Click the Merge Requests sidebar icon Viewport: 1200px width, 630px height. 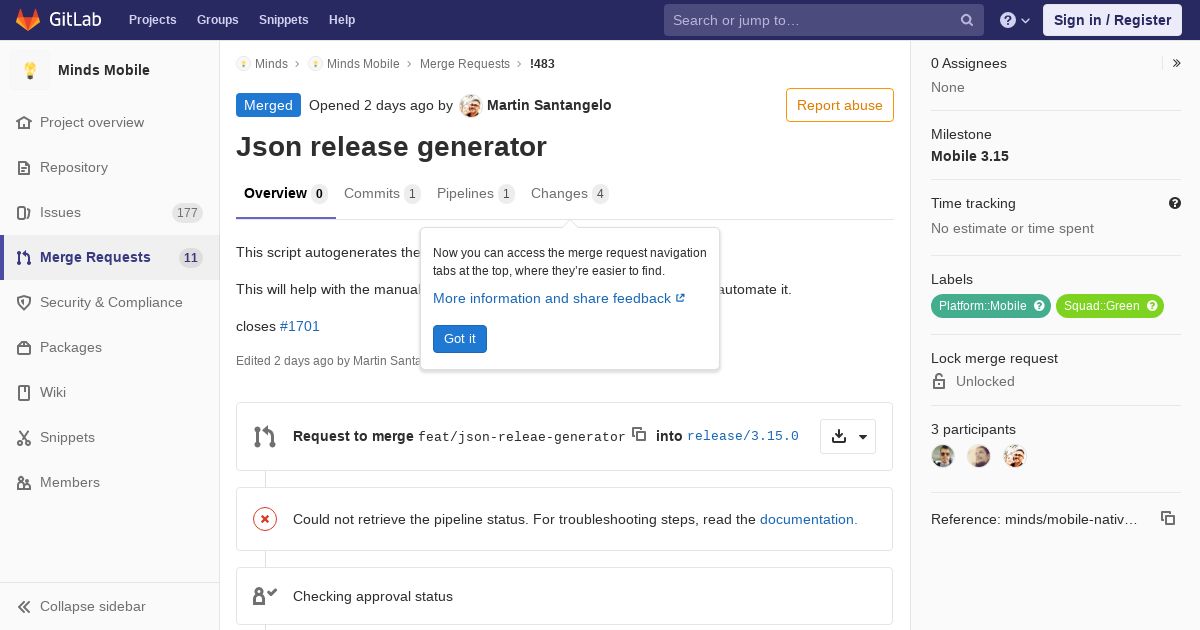click(x=24, y=257)
